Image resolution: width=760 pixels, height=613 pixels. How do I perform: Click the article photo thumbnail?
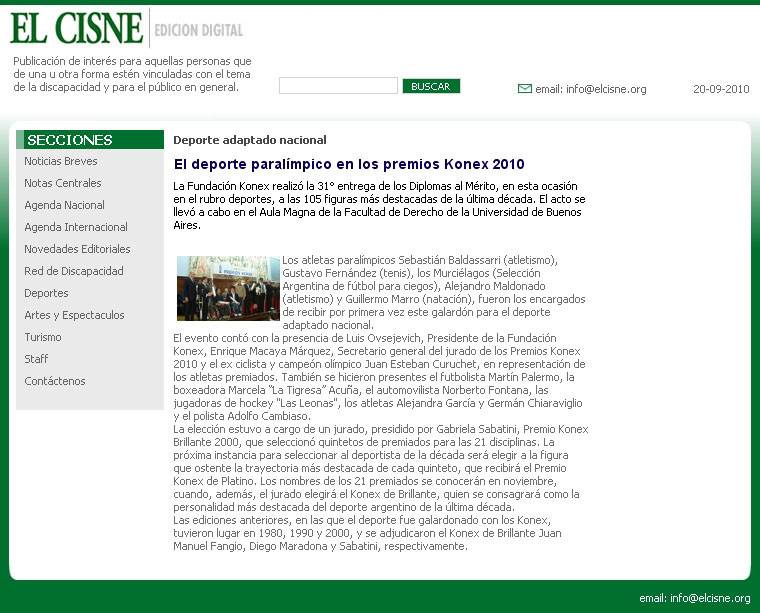(228, 288)
